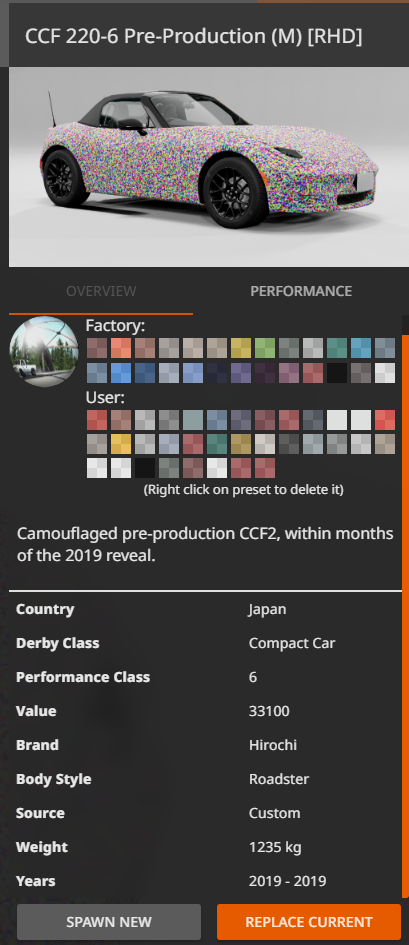Click the camouflaged roadster preview image
This screenshot has height=945, width=409.
208,166
